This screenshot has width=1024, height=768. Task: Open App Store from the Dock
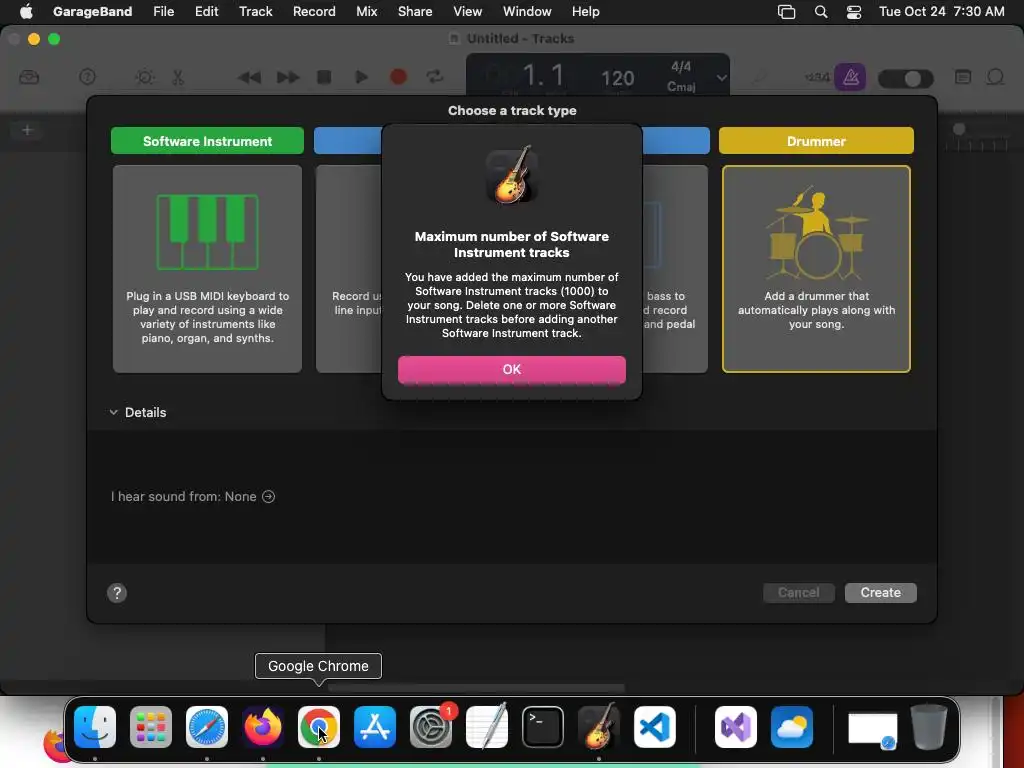click(x=375, y=726)
